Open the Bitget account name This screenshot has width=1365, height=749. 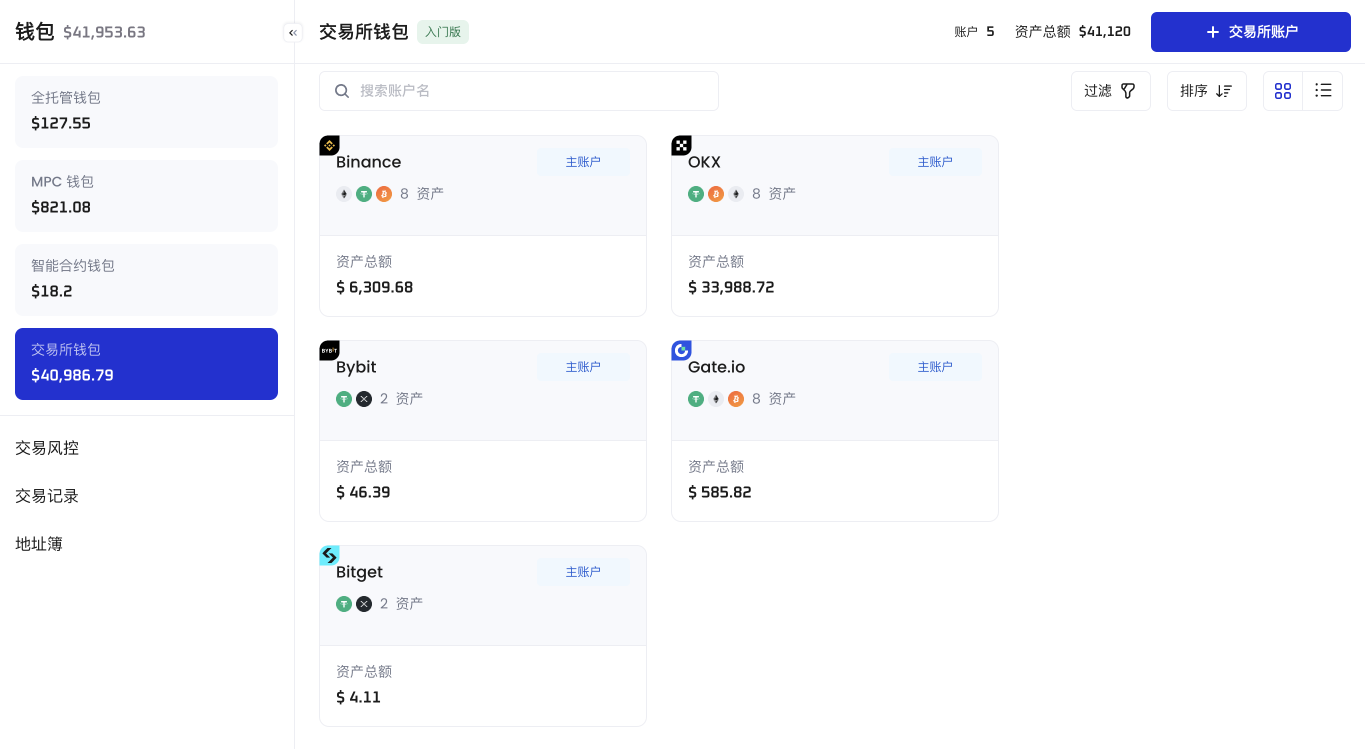359,572
